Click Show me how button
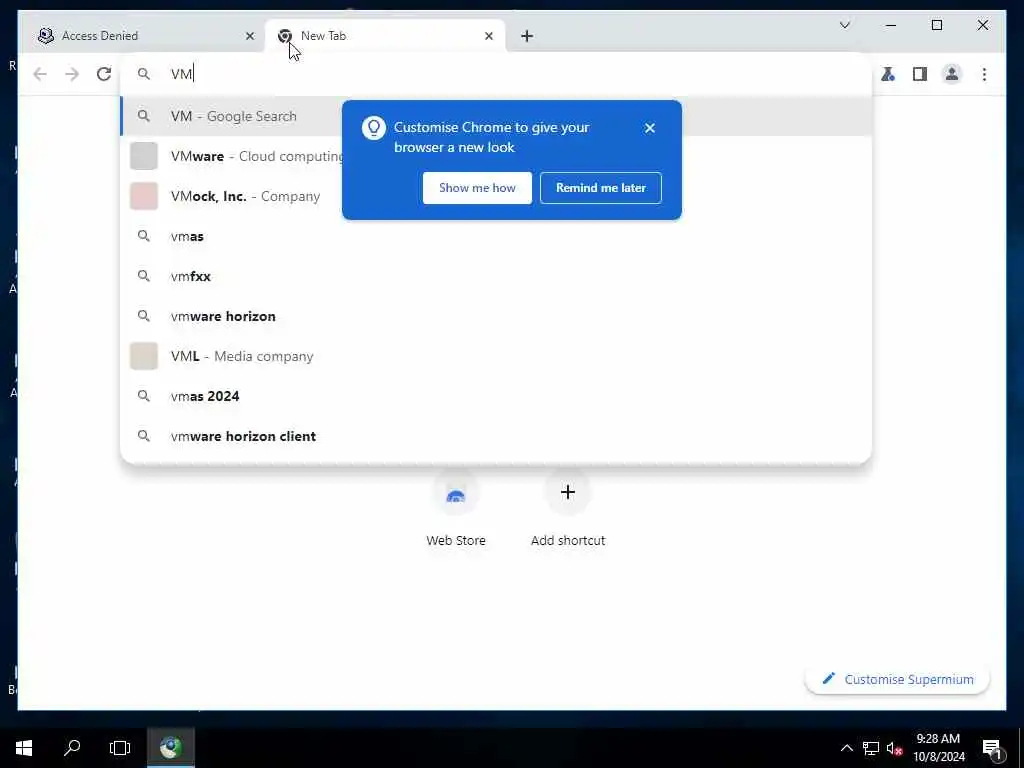This screenshot has height=768, width=1024. (477, 188)
